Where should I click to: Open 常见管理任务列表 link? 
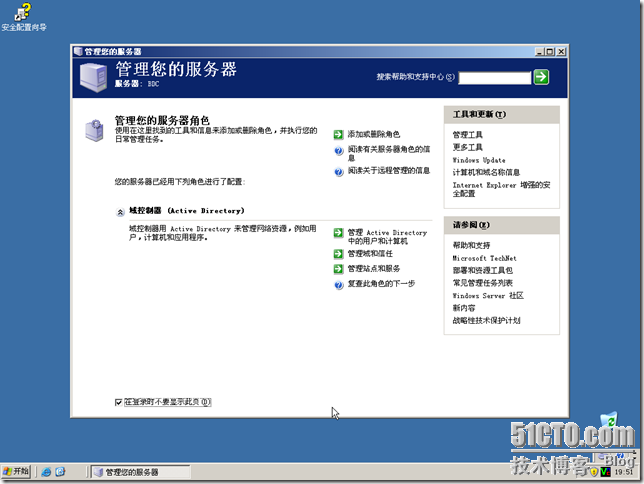click(x=482, y=283)
